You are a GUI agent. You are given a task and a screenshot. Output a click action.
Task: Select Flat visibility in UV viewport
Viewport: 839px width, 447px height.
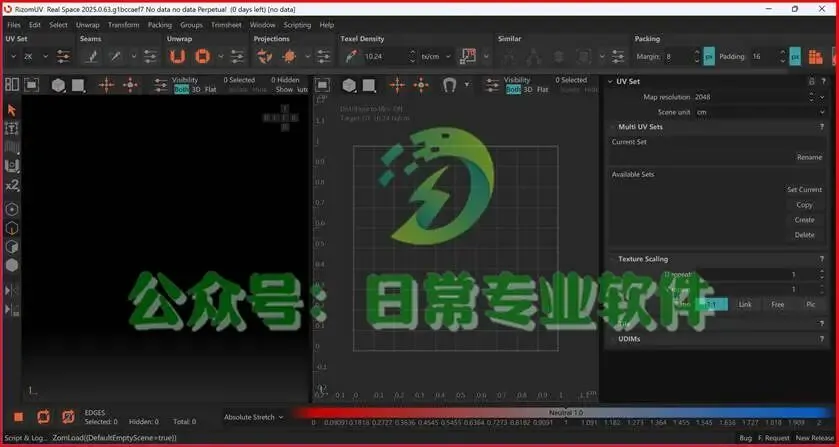point(543,89)
